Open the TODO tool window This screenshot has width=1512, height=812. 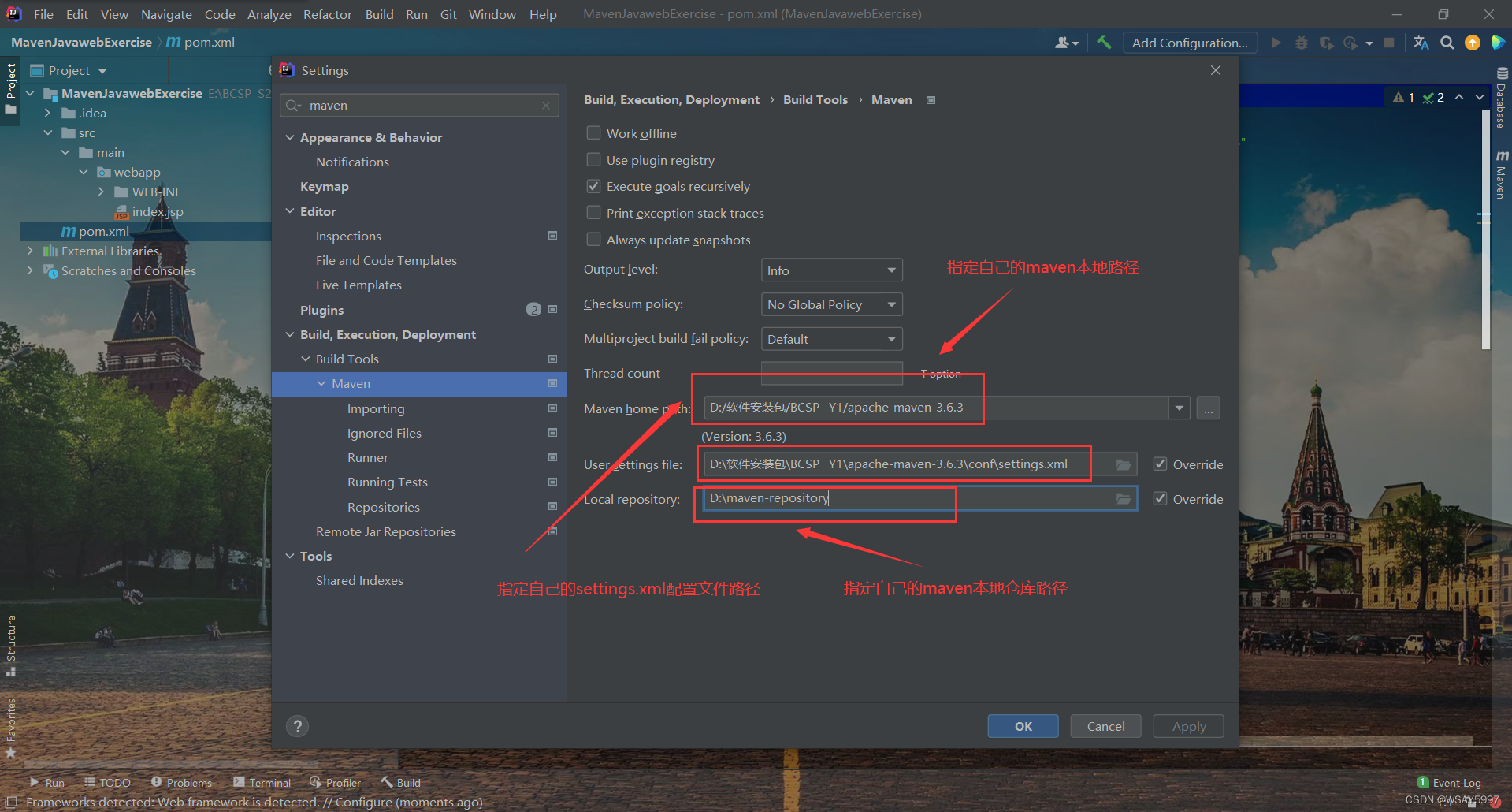[108, 783]
